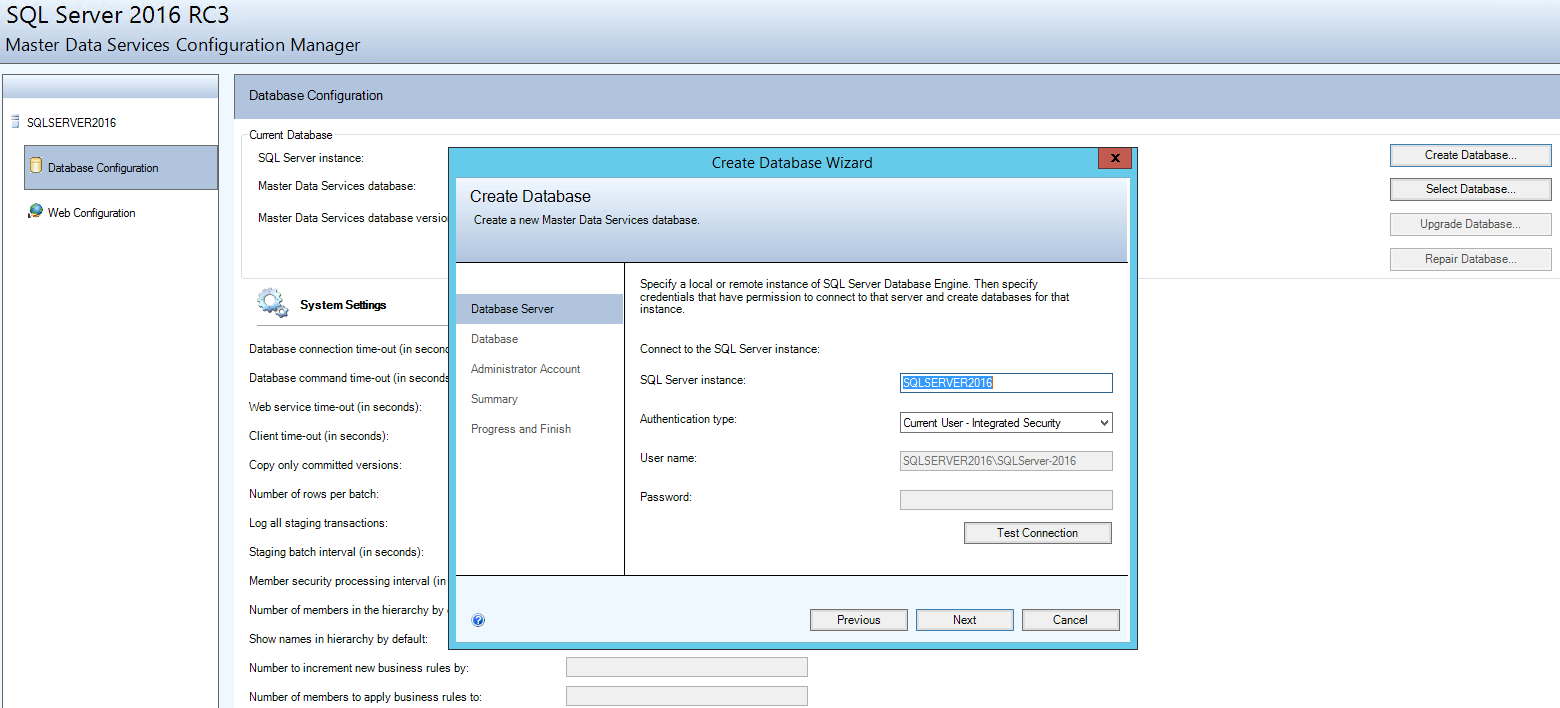Image resolution: width=1560 pixels, height=708 pixels.
Task: Click Previous in the wizard
Action: point(859,620)
